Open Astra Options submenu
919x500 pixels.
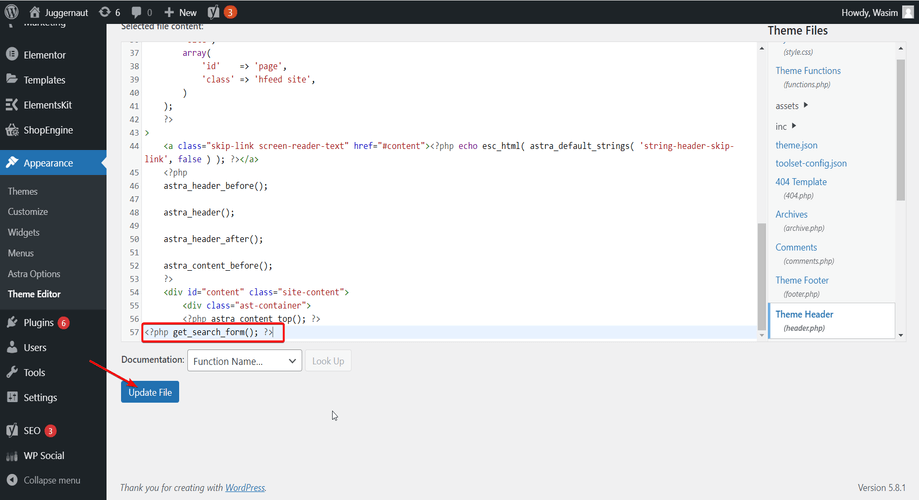coord(34,274)
